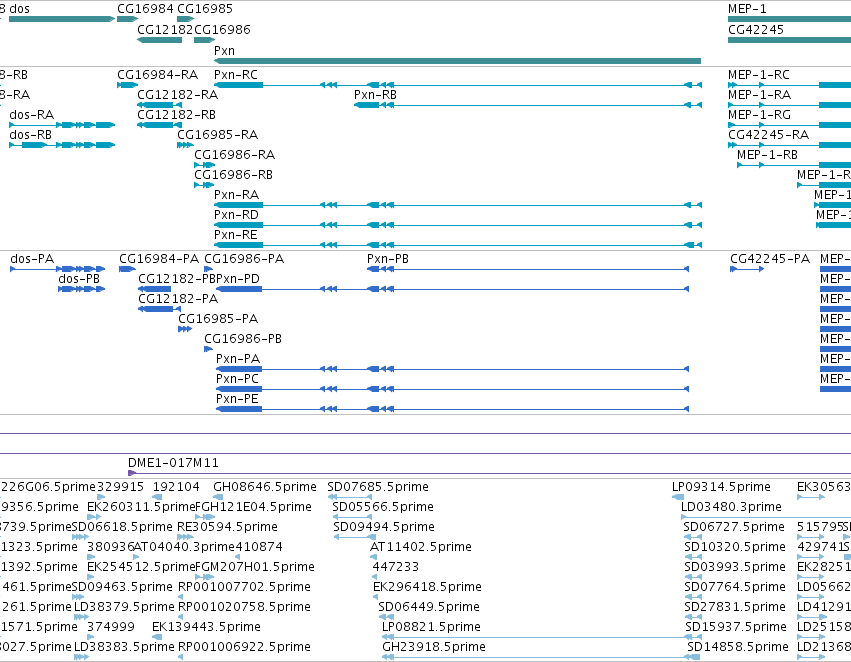851x662 pixels.
Task: Click the 'Pxn-PC' protein label
Action: click(x=237, y=379)
